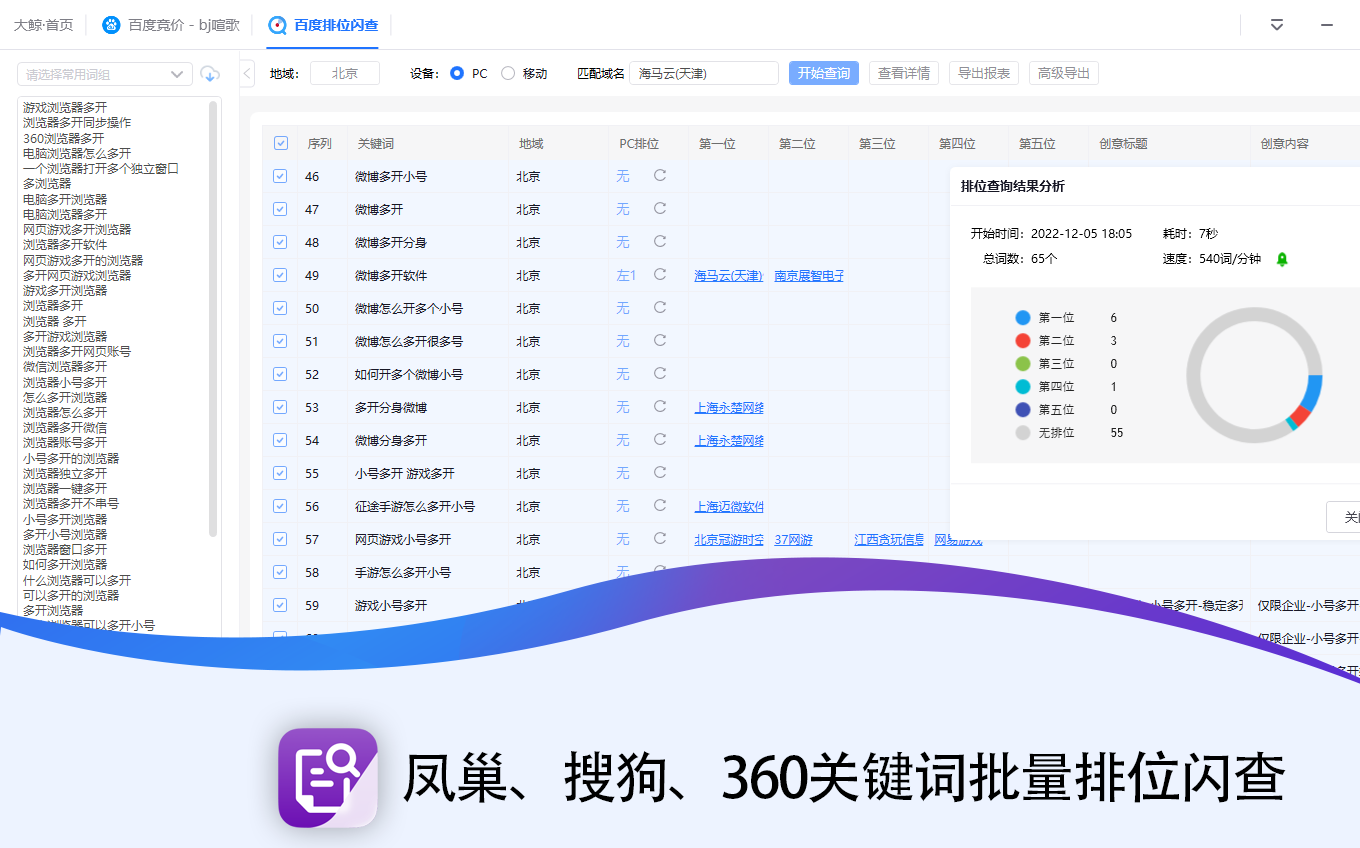Click the red 第二位 legend swatch
1360x848 pixels.
pyautogui.click(x=1022, y=341)
